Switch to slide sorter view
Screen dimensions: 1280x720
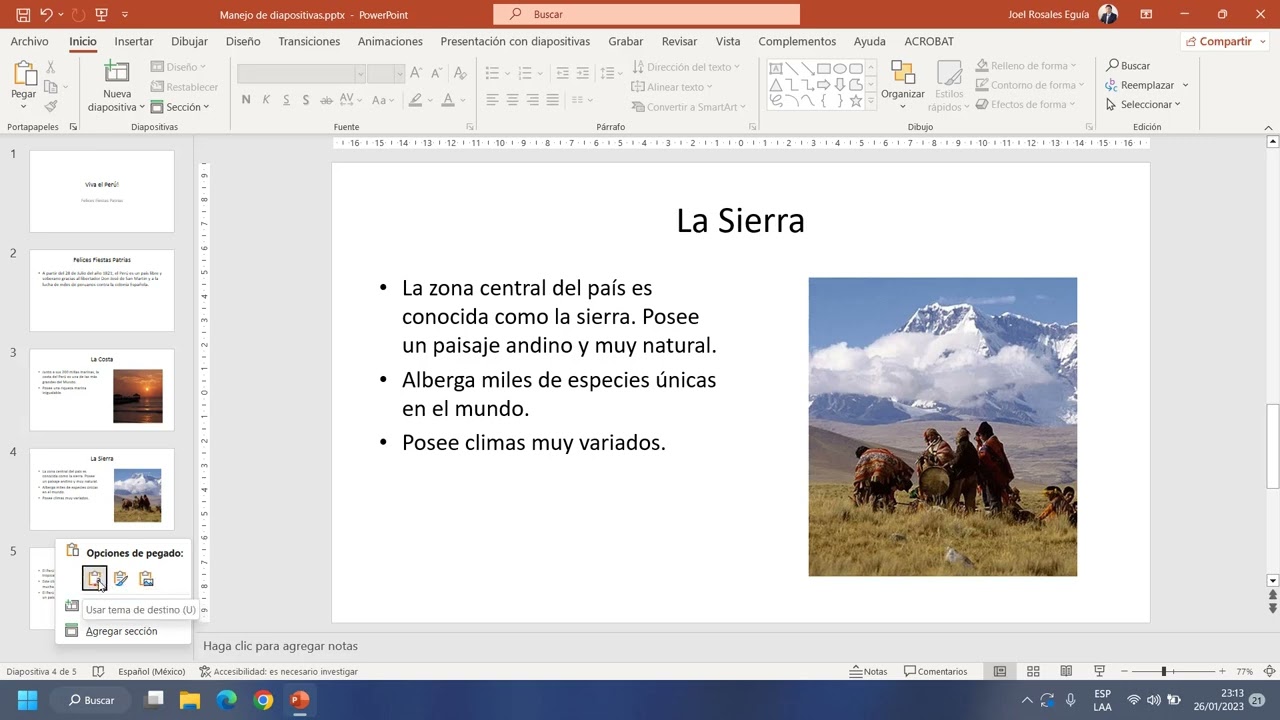tap(1033, 671)
